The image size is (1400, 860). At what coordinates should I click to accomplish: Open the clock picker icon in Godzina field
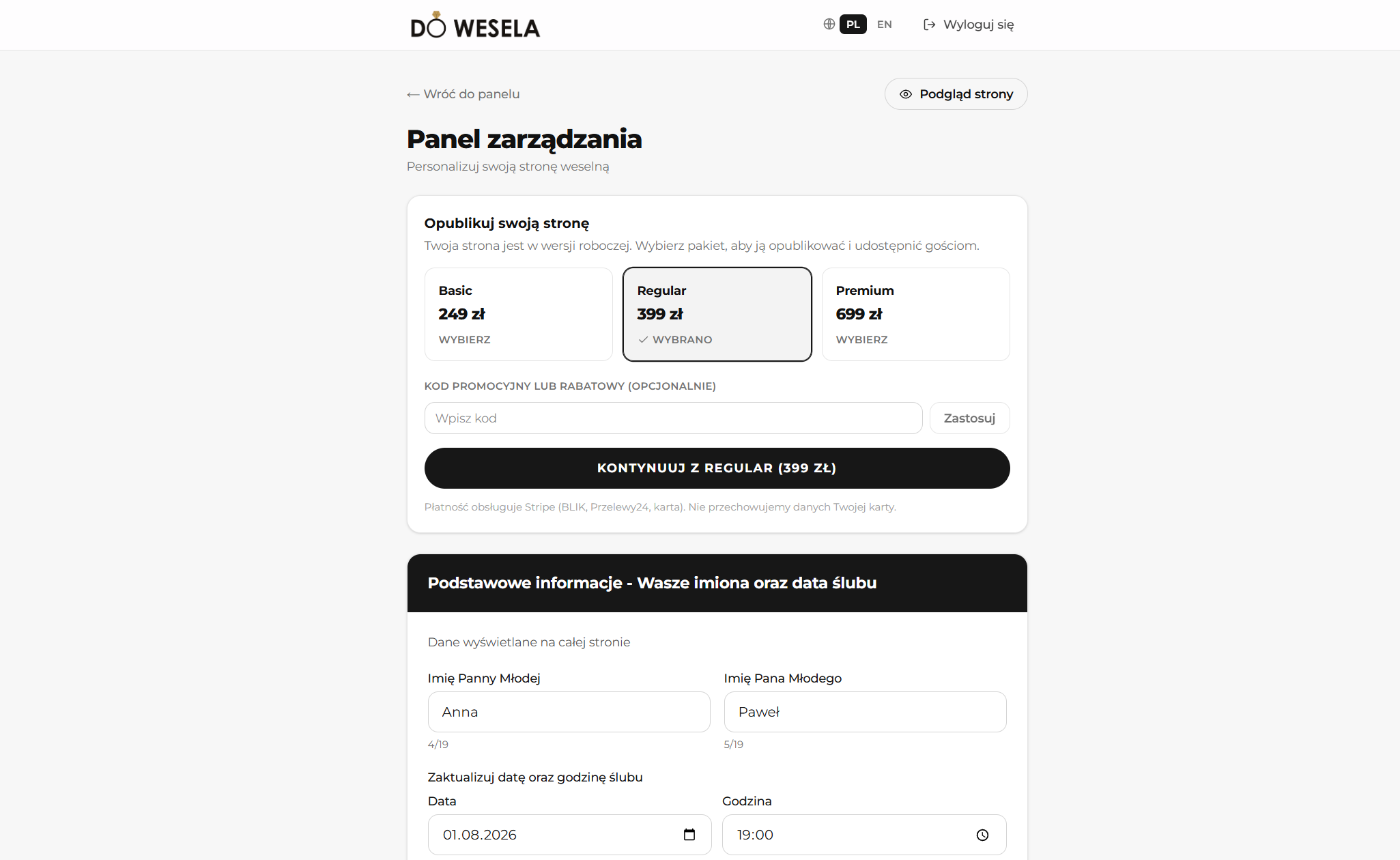pyautogui.click(x=982, y=835)
